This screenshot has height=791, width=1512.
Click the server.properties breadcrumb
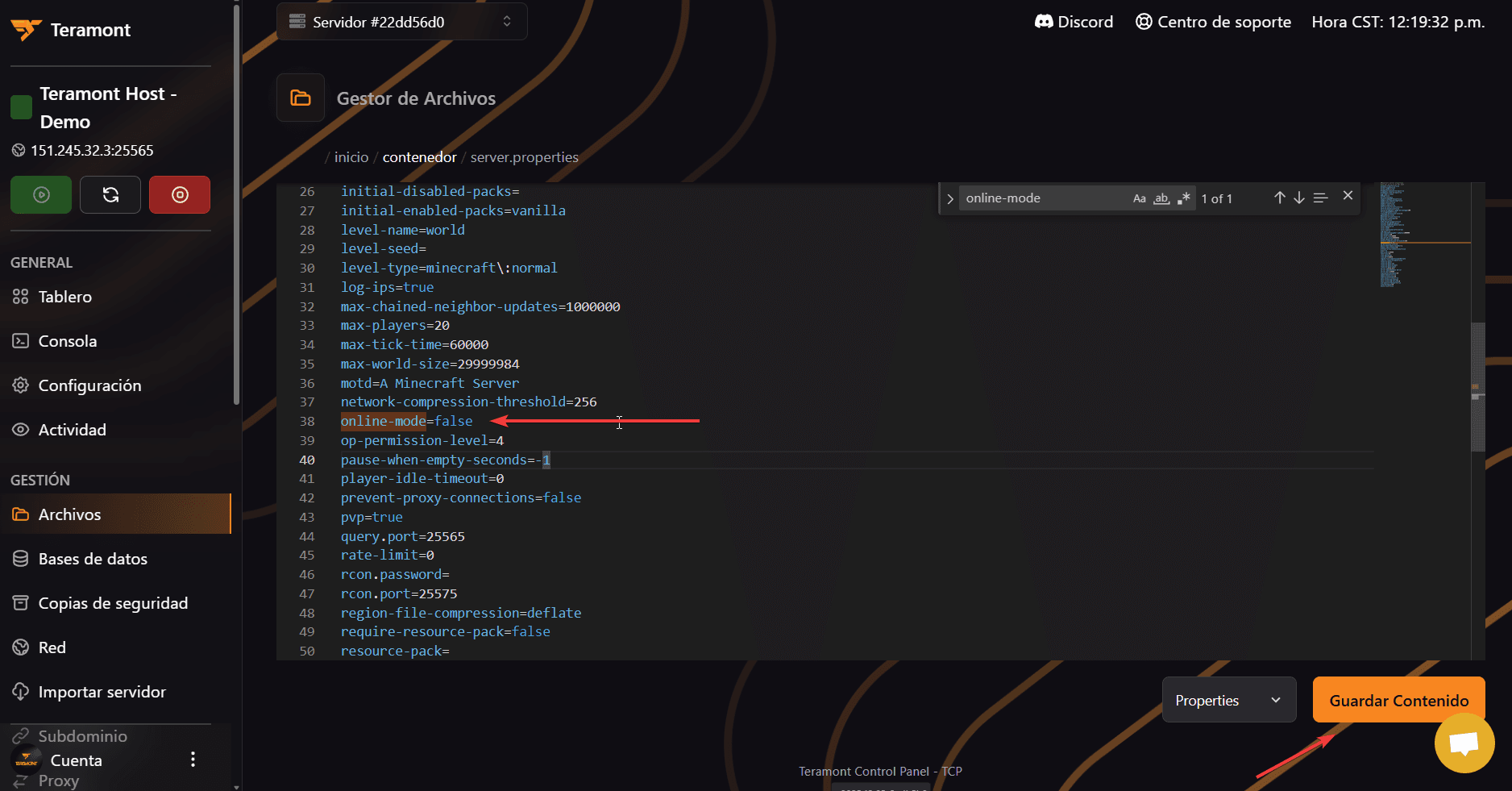[525, 157]
